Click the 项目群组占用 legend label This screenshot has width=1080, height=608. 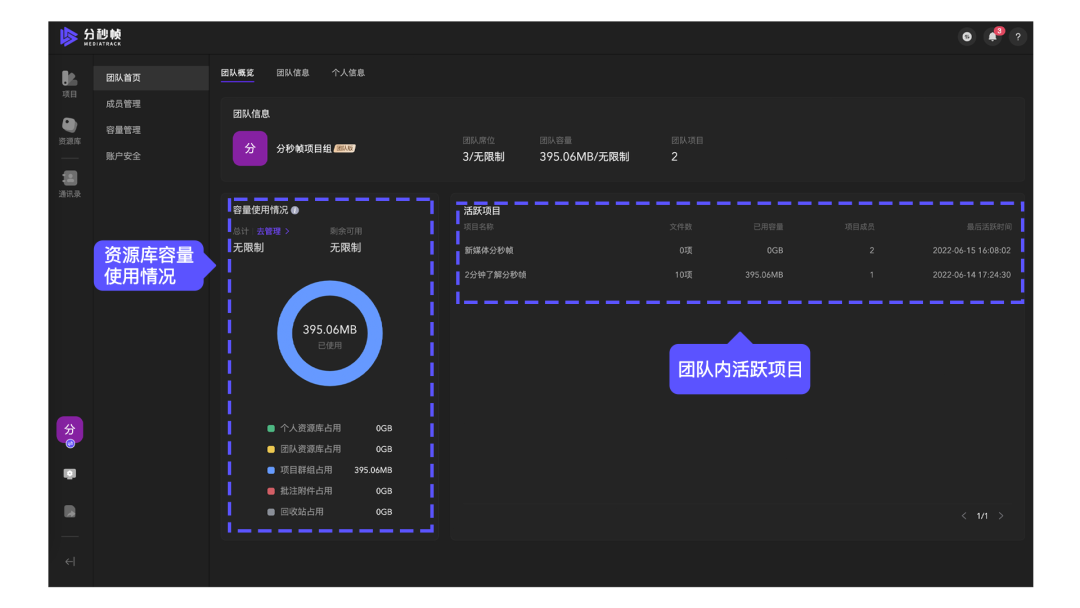click(306, 470)
